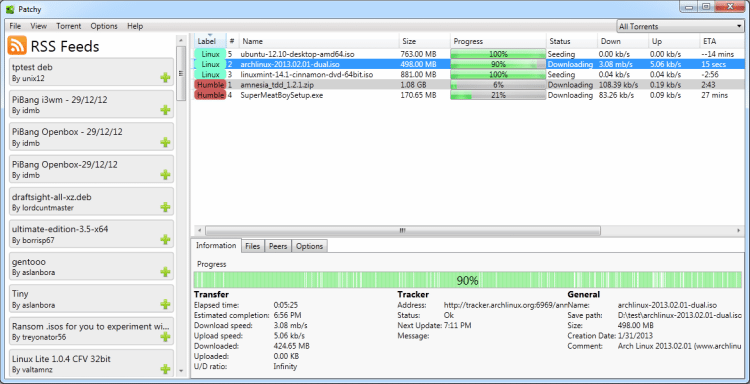The width and height of the screenshot is (750, 384).
Task: Click Humble label of amnesia_tdd_1.2.1.zip
Action: (x=210, y=85)
